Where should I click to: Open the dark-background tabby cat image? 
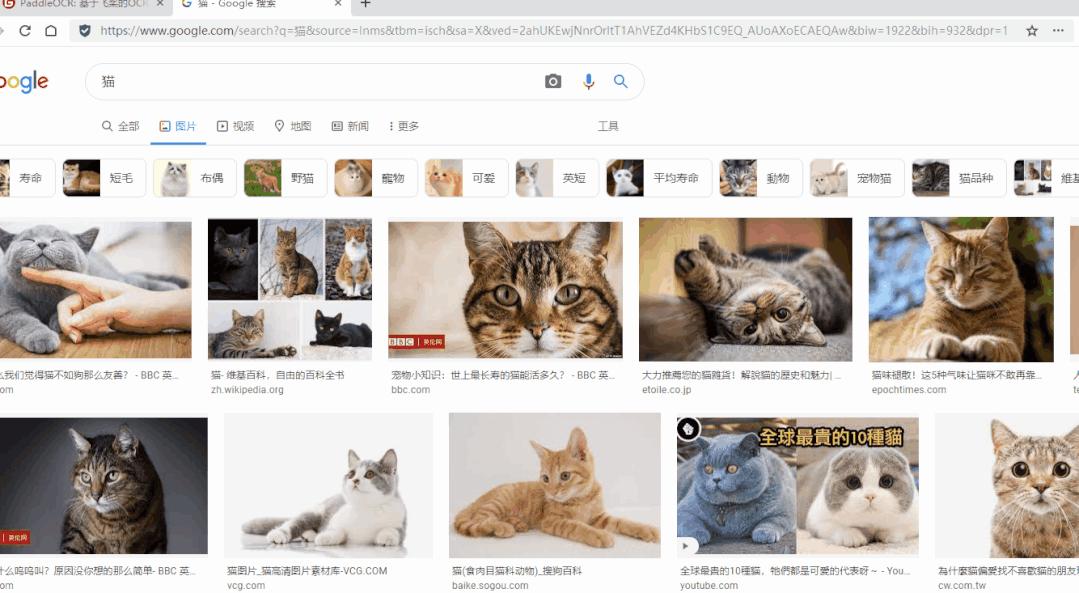pos(103,486)
